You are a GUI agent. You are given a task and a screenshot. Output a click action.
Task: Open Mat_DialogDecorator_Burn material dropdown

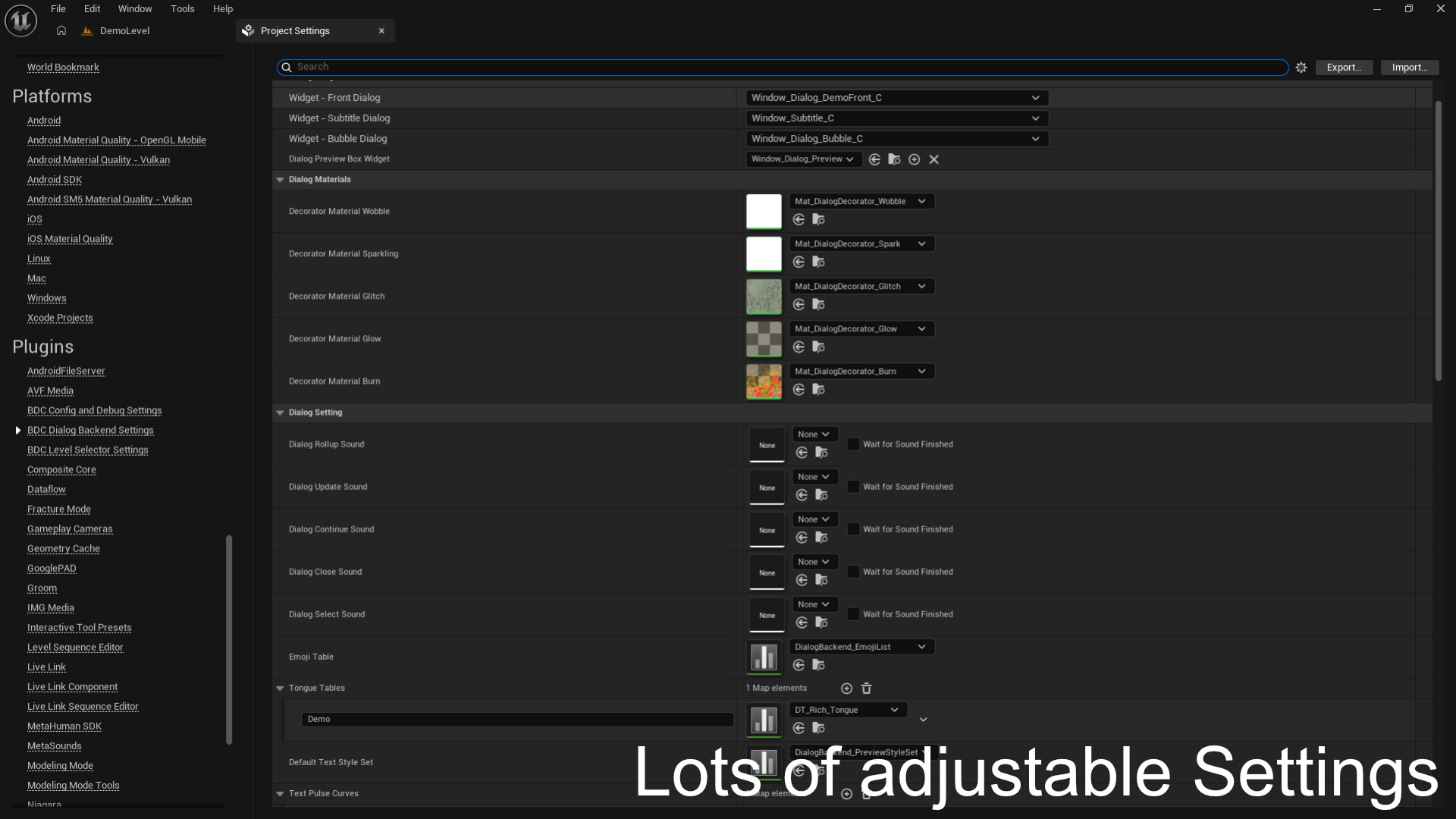coord(861,372)
